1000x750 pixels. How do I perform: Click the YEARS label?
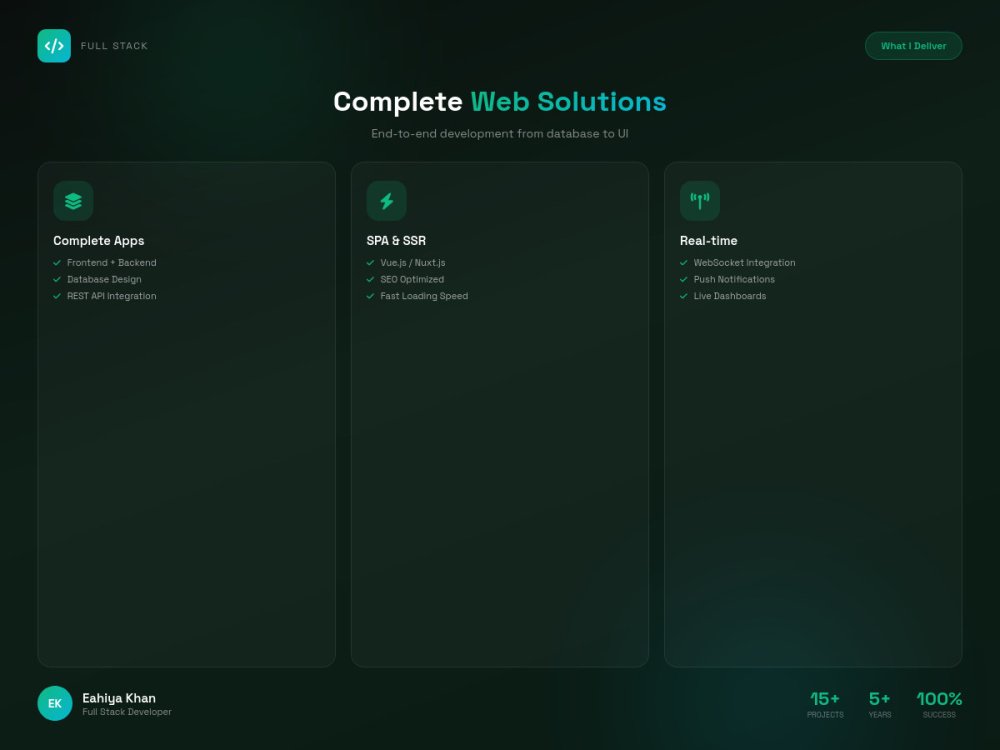880,715
